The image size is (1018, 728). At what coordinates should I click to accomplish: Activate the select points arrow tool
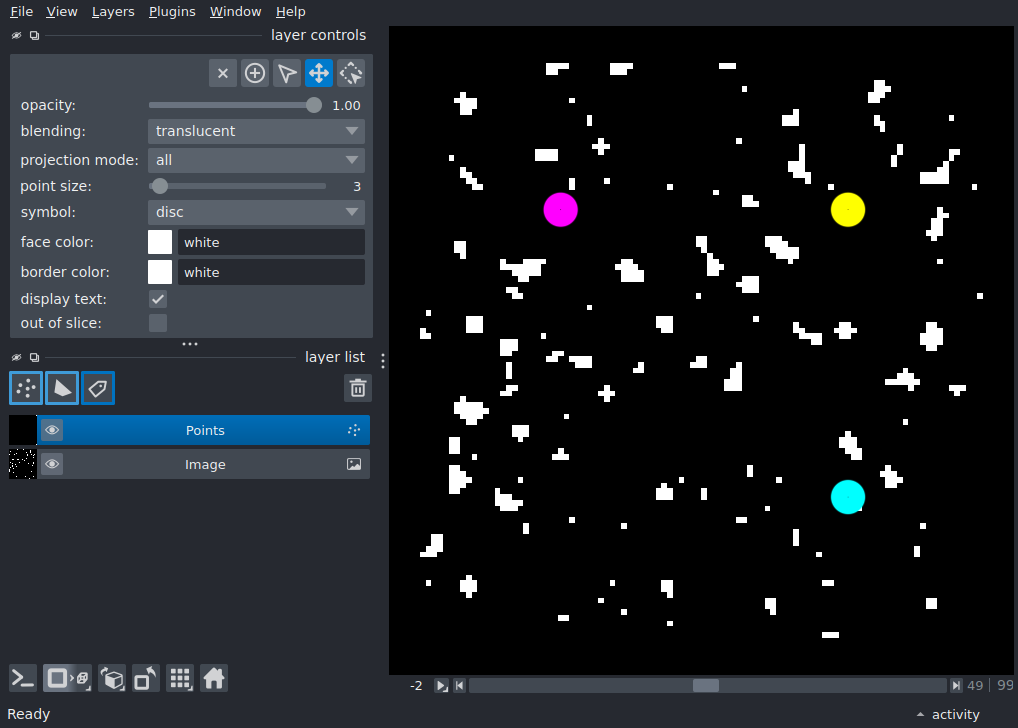point(287,73)
